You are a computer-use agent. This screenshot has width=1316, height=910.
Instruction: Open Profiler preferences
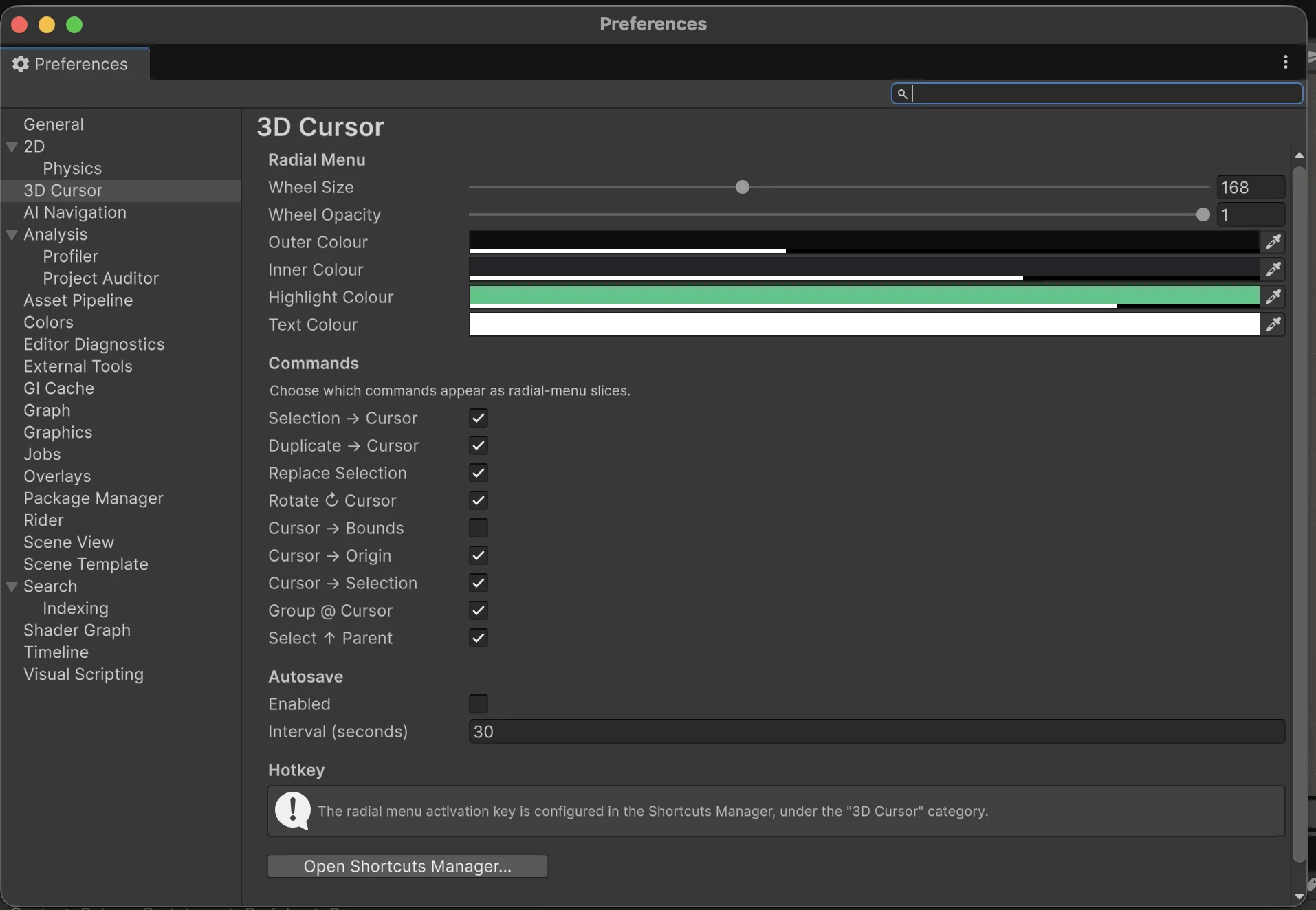(70, 256)
